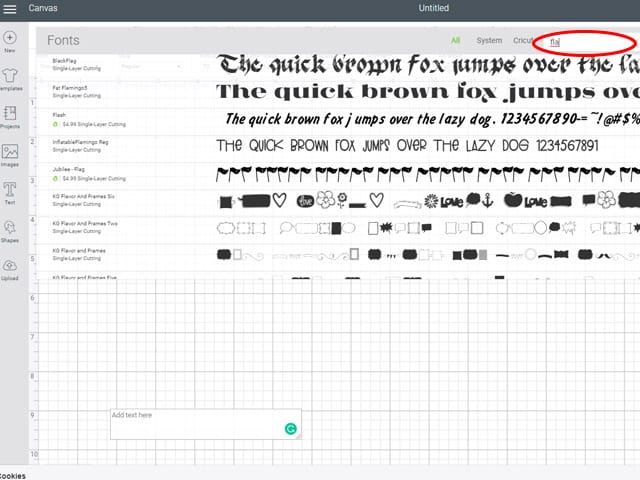Click the Add text here box
Image resolution: width=640 pixels, height=480 pixels.
(x=206, y=424)
